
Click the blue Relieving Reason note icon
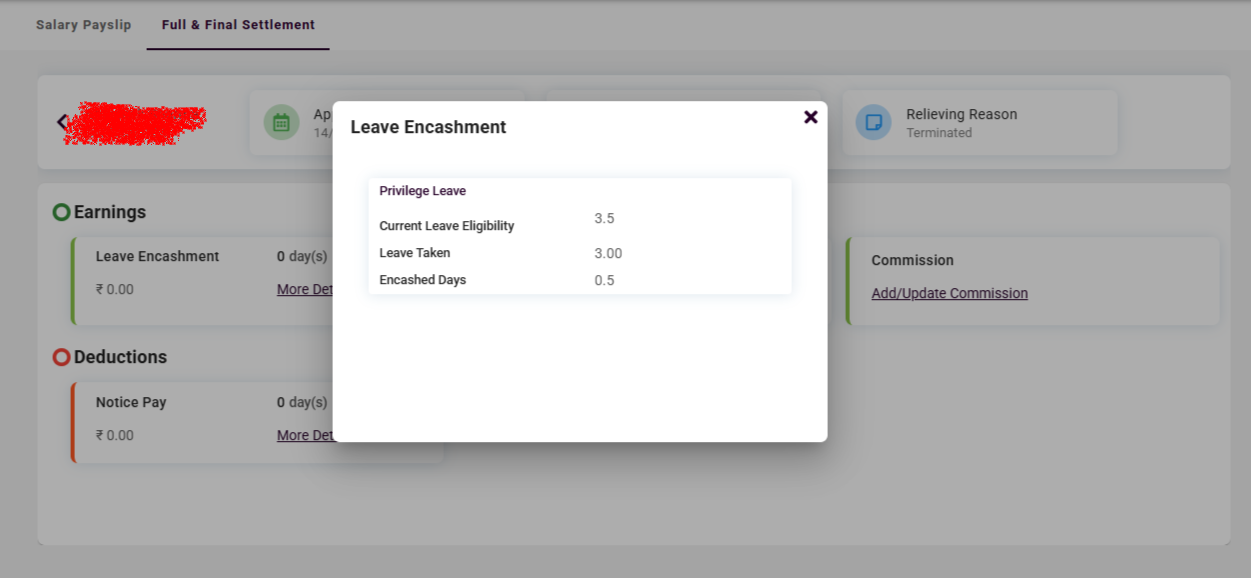(x=873, y=123)
